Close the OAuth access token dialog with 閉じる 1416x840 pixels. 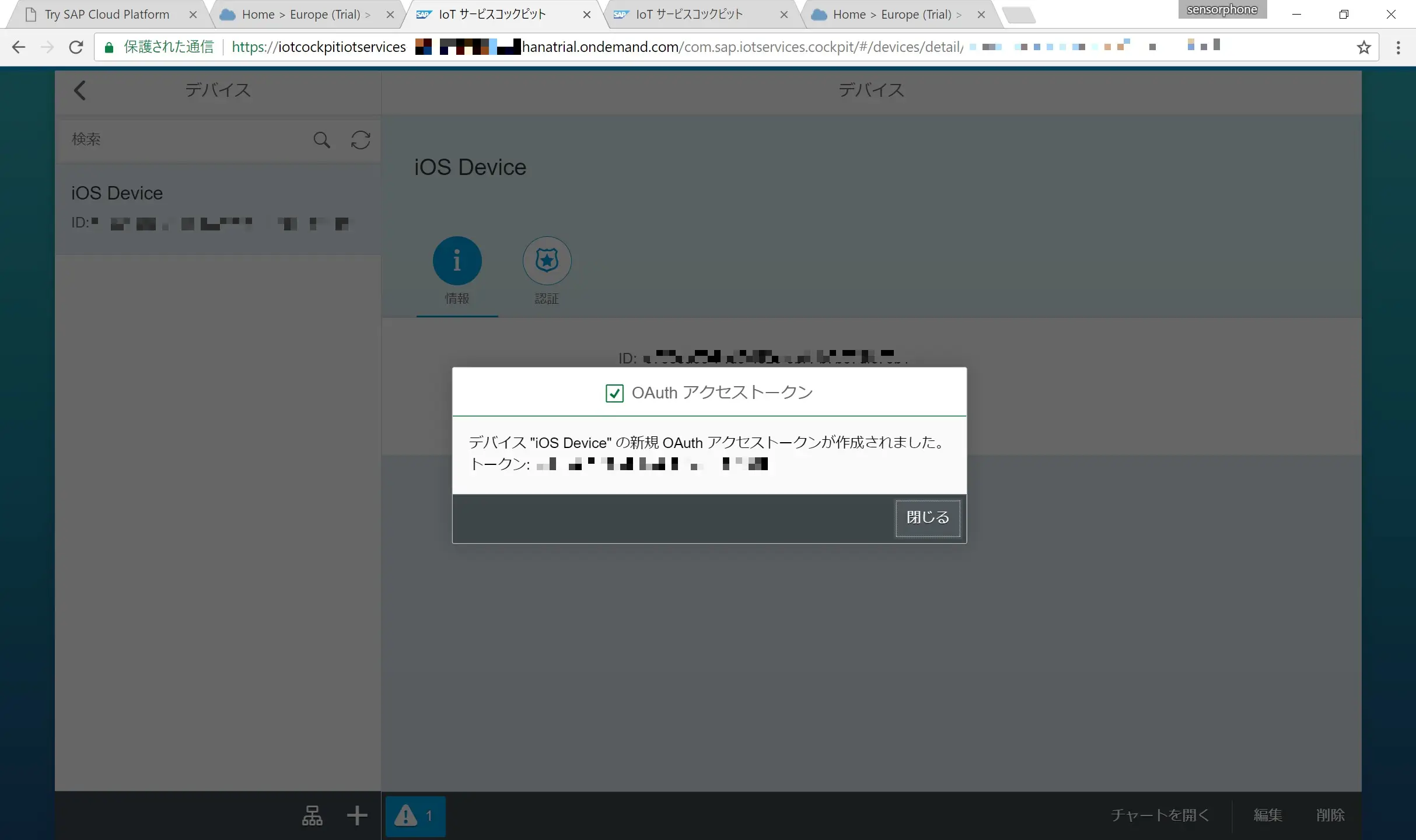click(x=928, y=518)
